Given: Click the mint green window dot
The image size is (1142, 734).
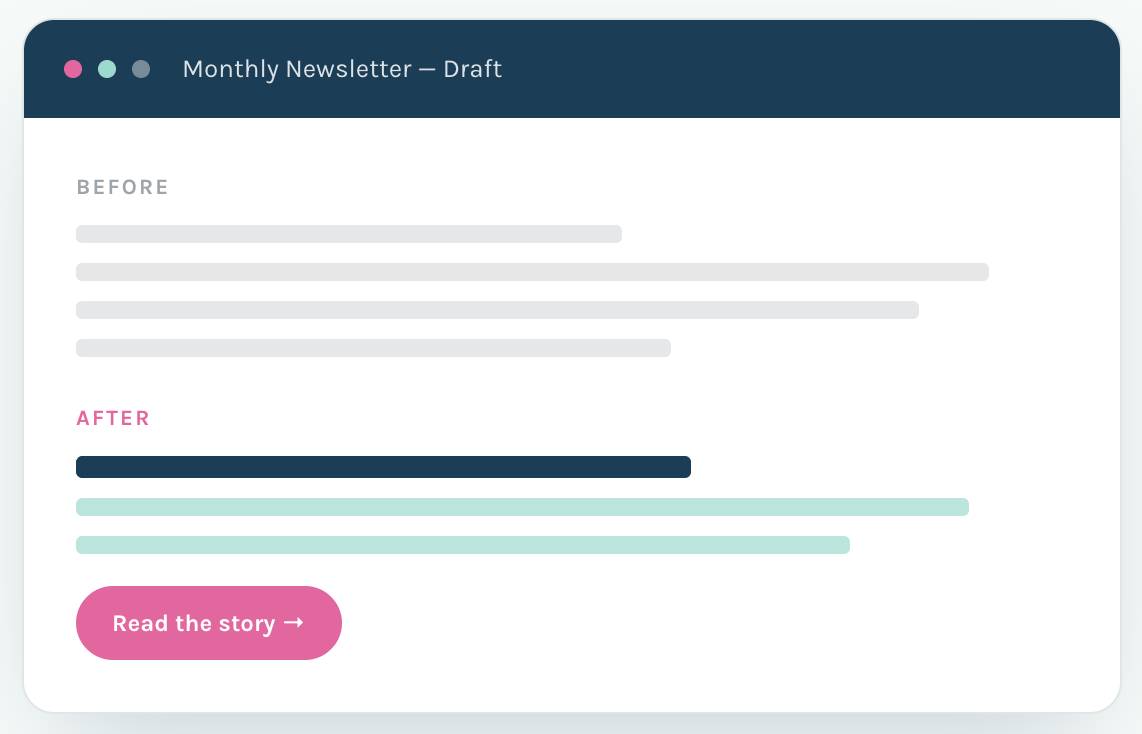Looking at the screenshot, I should [x=107, y=69].
